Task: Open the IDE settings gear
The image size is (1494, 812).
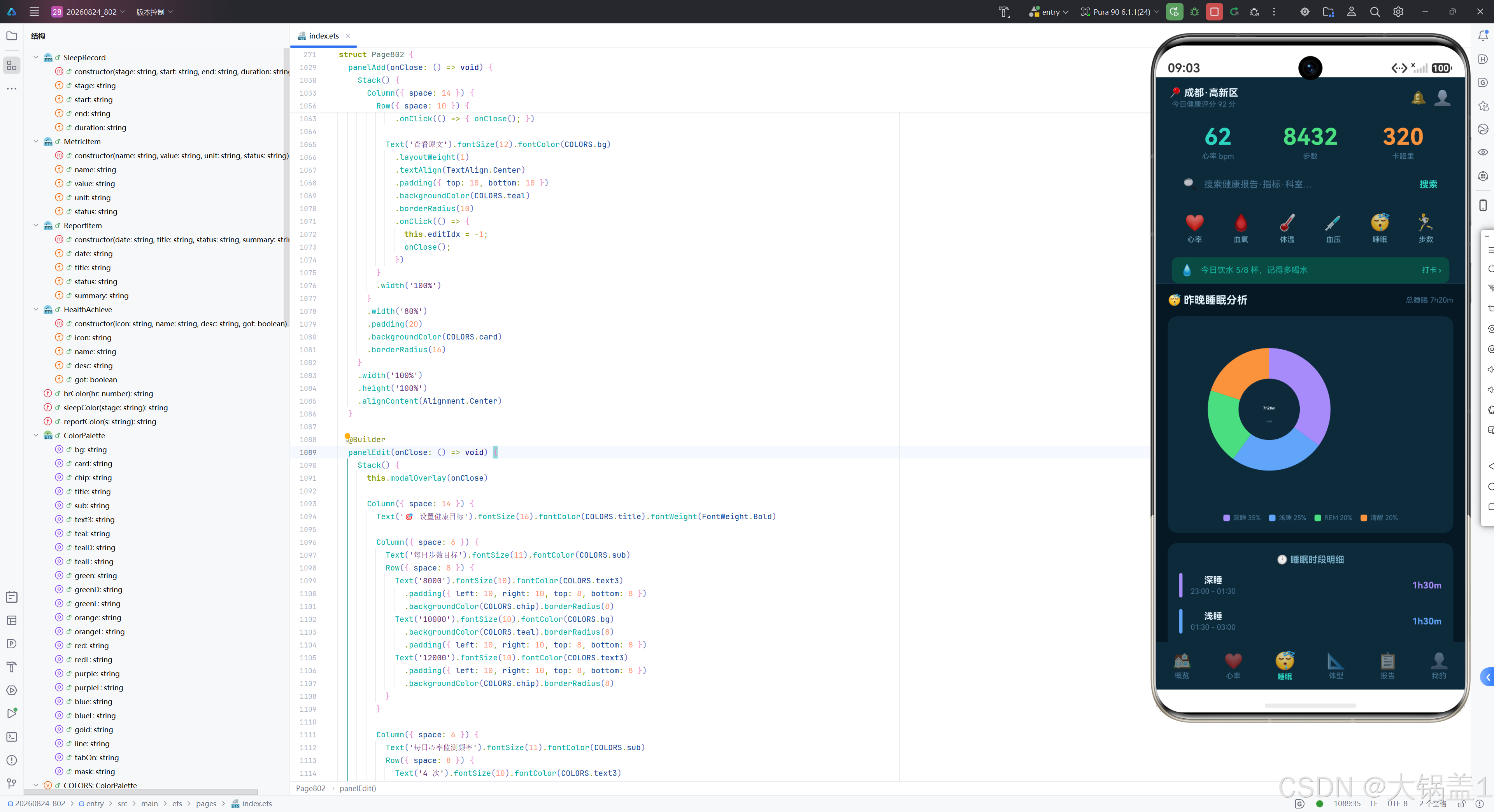Action: [x=1398, y=12]
